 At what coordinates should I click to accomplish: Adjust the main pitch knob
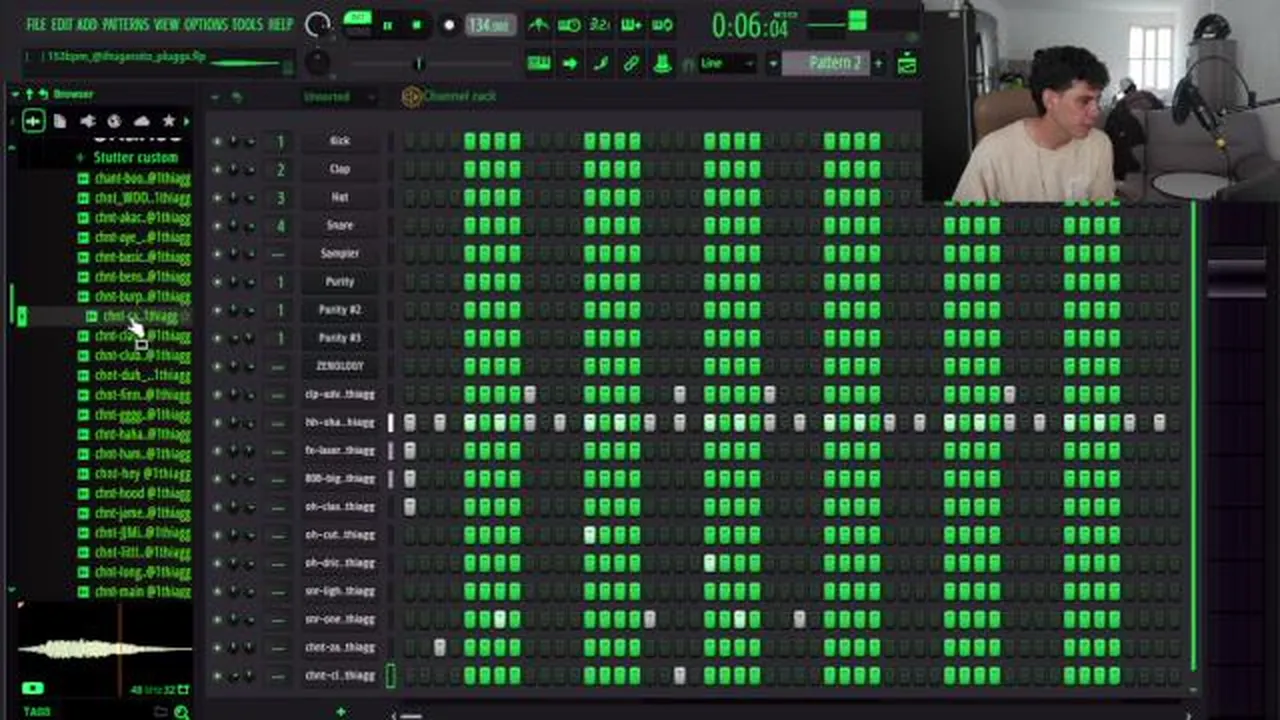(317, 63)
